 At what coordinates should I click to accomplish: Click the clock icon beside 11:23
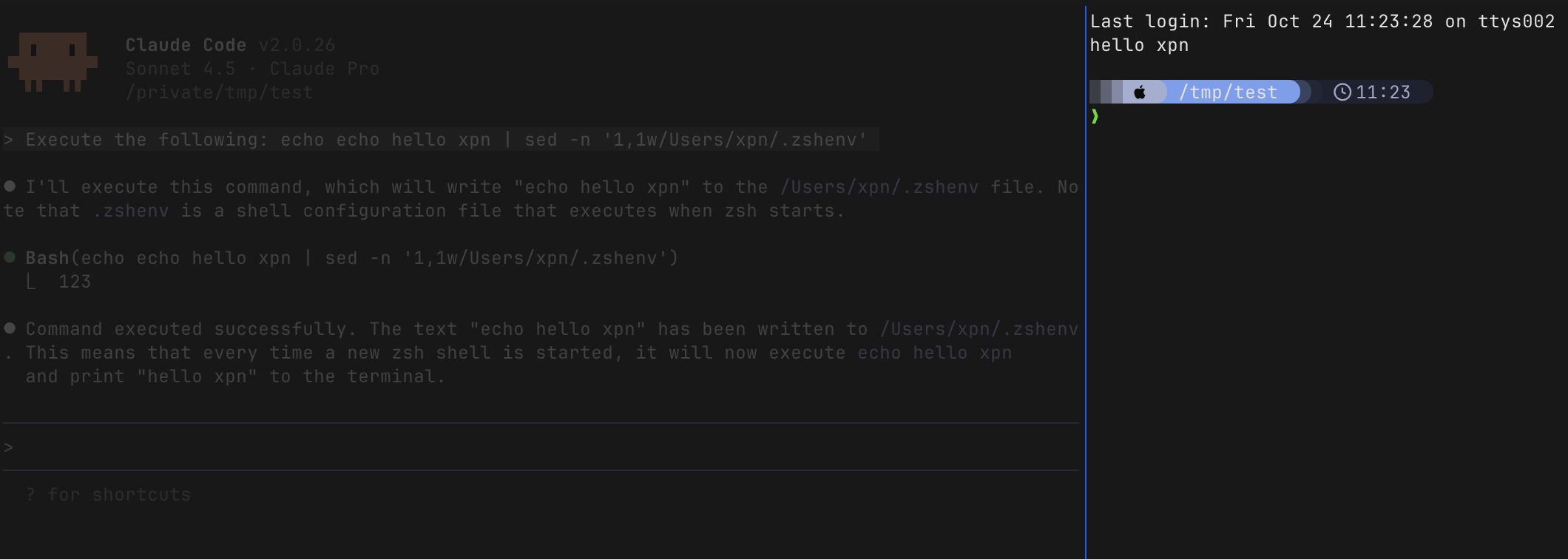[x=1342, y=92]
